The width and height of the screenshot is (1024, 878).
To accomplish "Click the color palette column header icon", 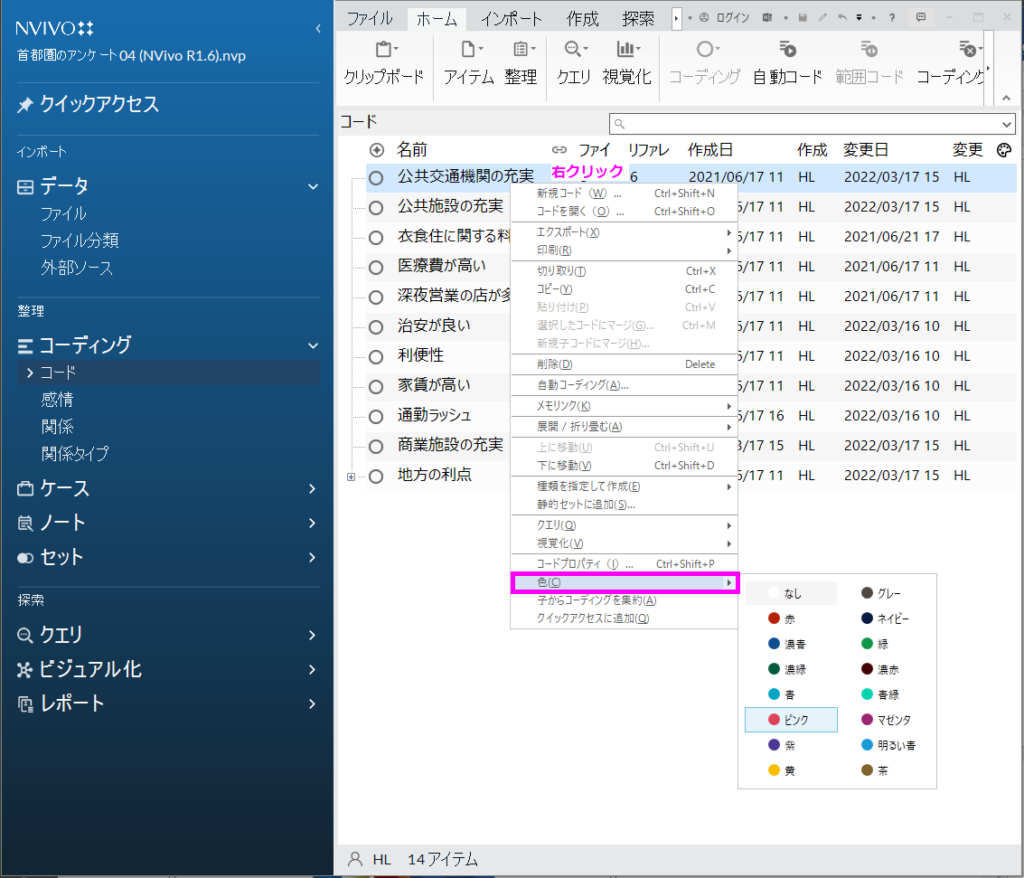I will pos(1005,150).
